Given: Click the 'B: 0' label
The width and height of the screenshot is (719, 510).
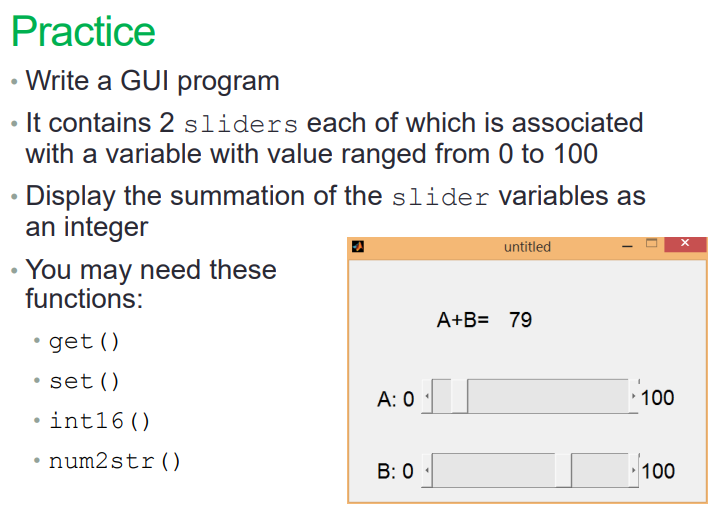Looking at the screenshot, I should click(x=395, y=471).
